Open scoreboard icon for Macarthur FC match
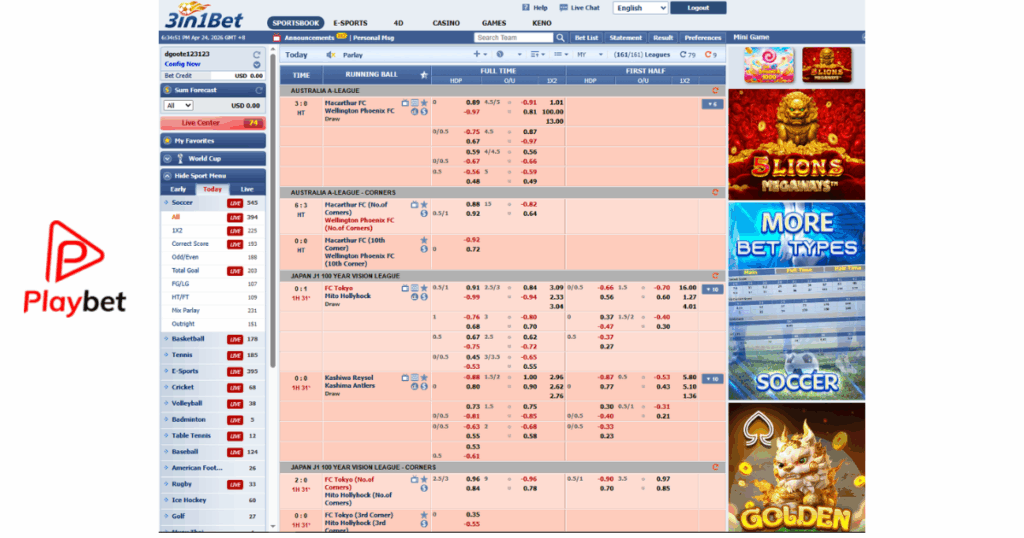Screen dimensions: 1024x538 (x=415, y=103)
